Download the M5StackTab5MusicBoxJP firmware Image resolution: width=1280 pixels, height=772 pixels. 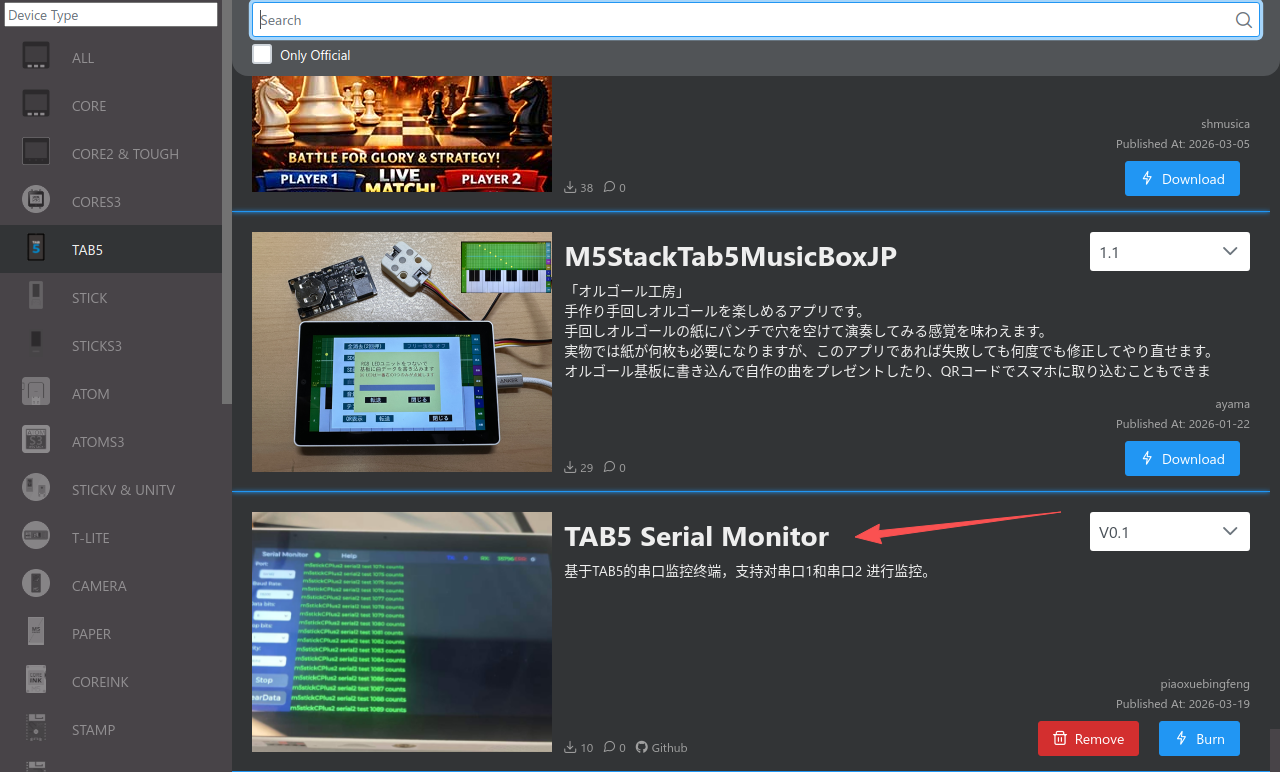(x=1182, y=458)
